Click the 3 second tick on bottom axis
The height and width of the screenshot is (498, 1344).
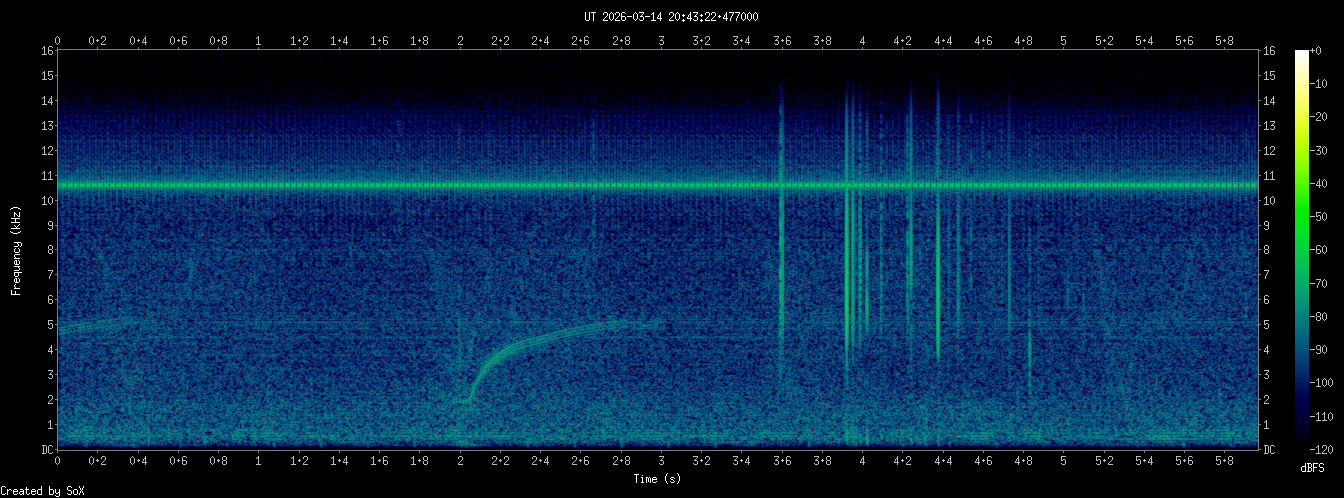coord(661,463)
